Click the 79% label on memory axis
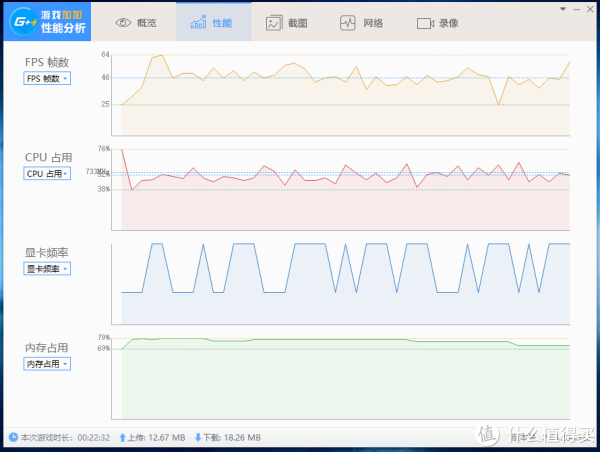The height and width of the screenshot is (452, 600). 104,338
